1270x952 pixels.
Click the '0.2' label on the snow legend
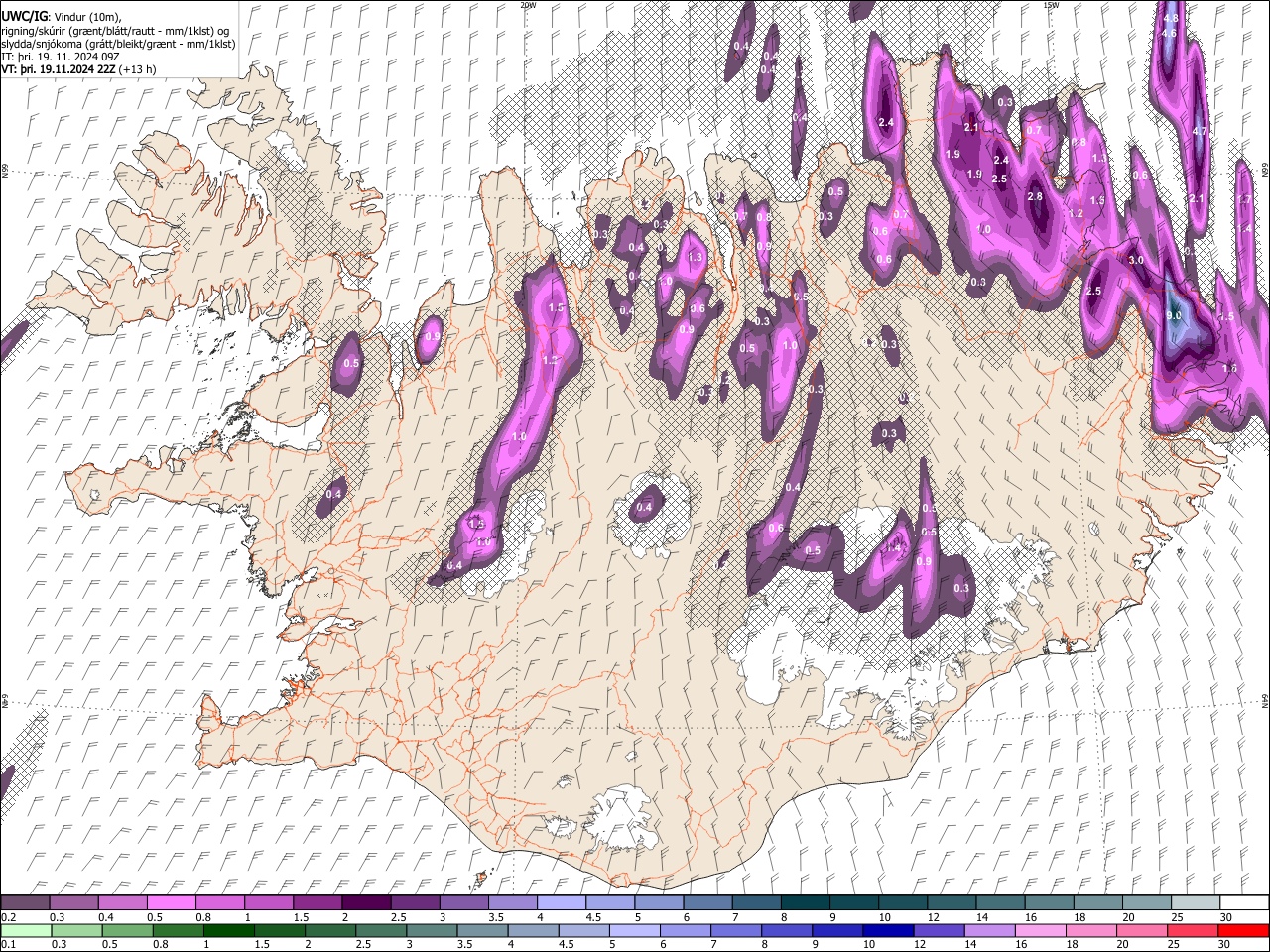tap(7, 917)
